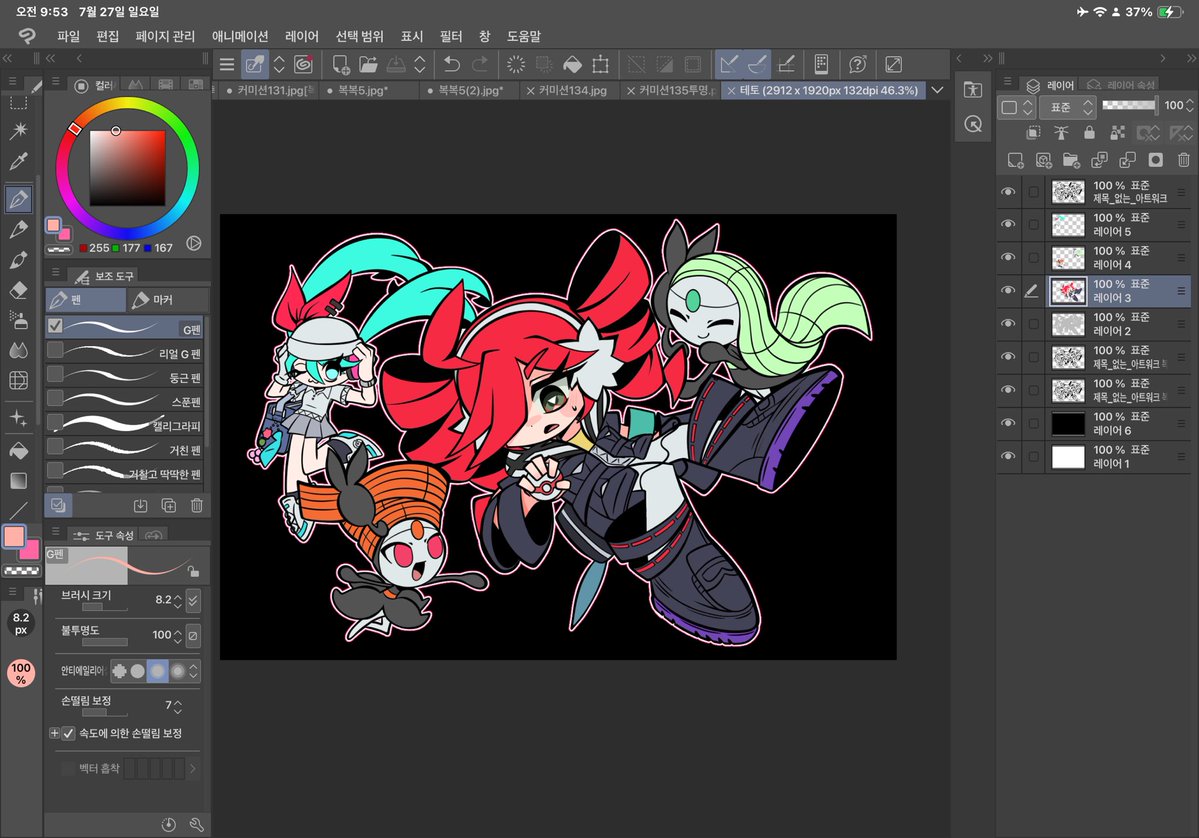Switch to the 복복5.jpg tab

(x=363, y=90)
